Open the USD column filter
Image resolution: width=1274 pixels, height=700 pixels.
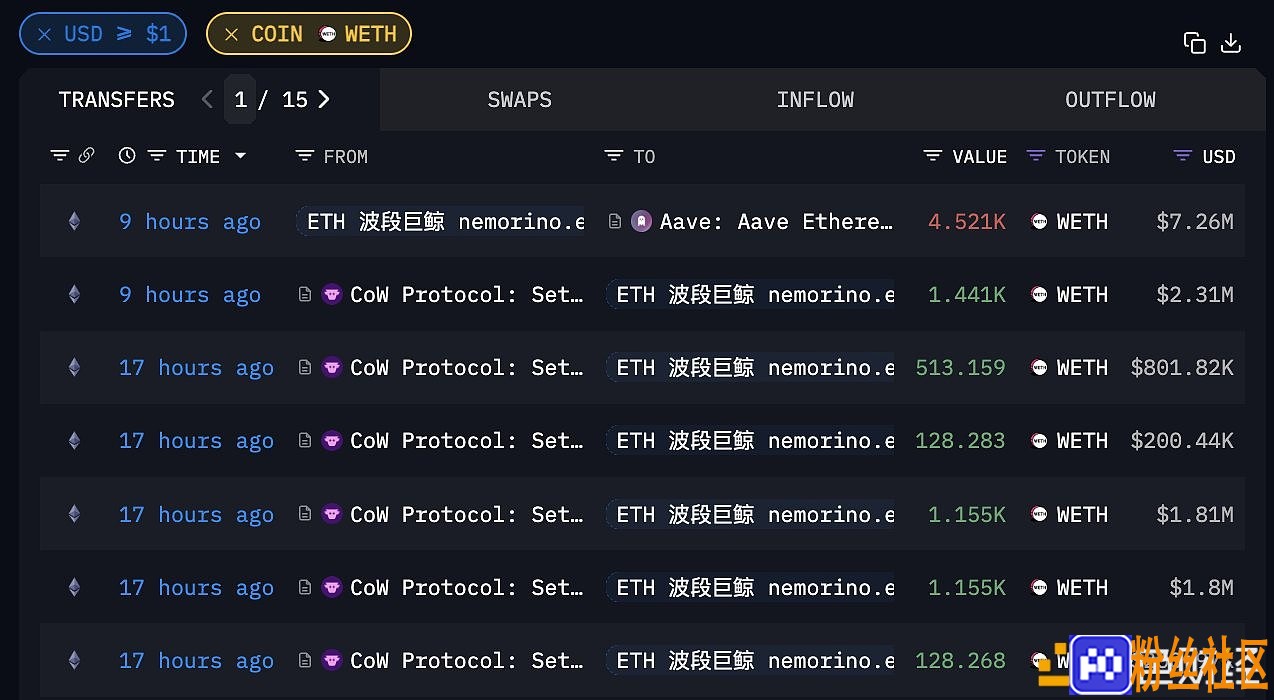coord(1183,156)
